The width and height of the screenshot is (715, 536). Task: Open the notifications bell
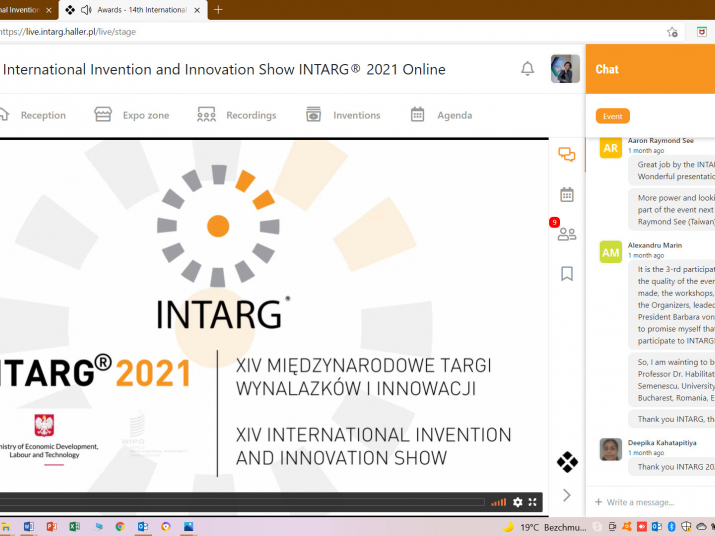[527, 69]
